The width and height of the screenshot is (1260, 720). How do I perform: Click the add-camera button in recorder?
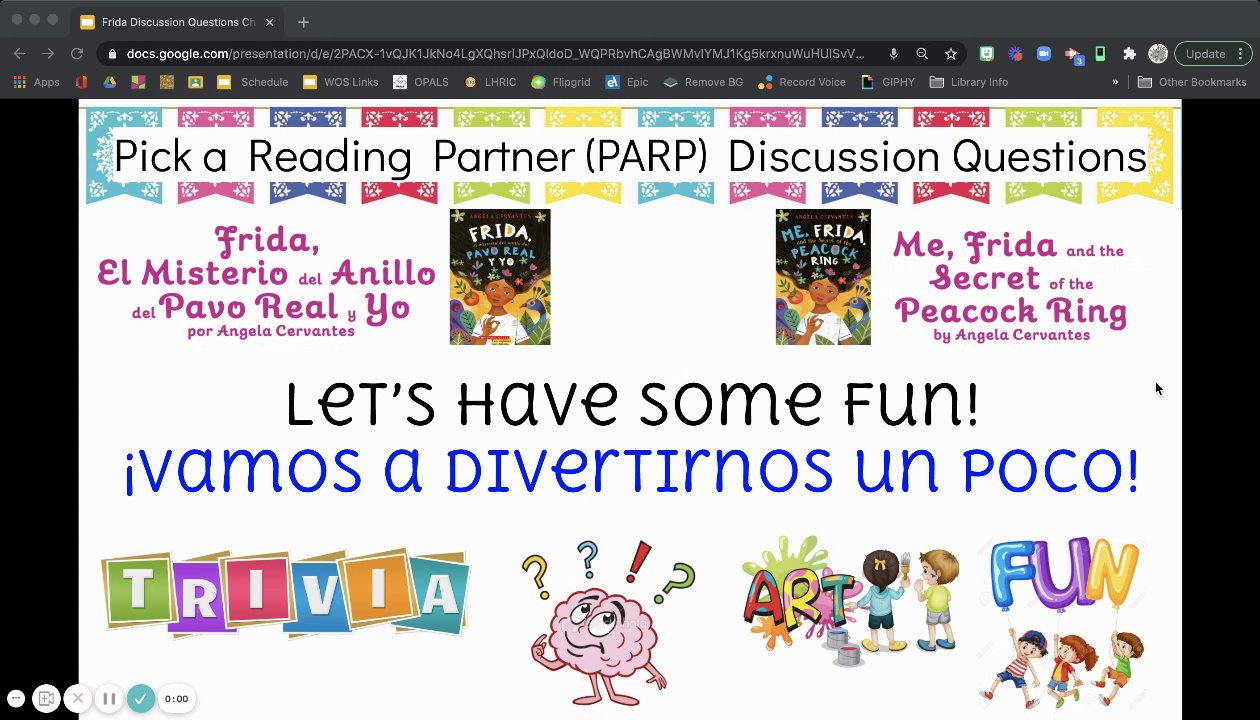(45, 699)
